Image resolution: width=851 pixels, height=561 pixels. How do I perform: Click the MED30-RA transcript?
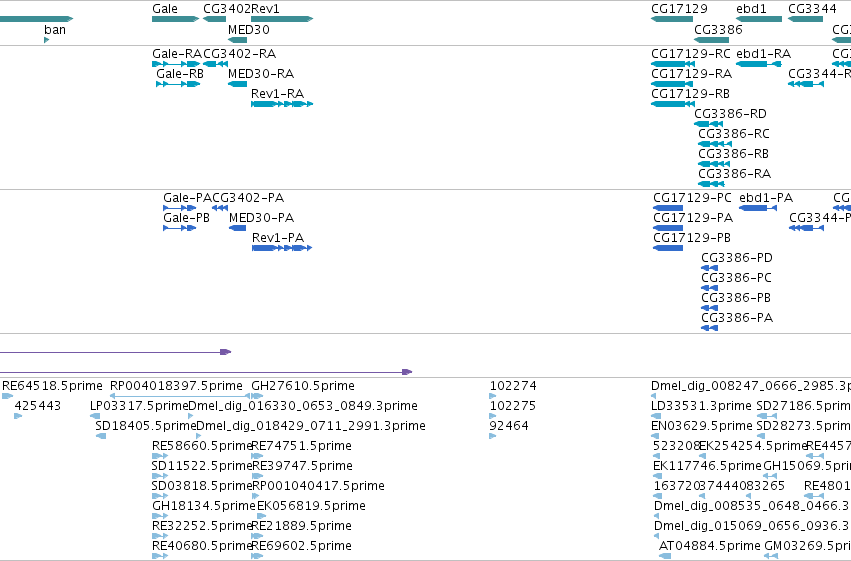[238, 84]
